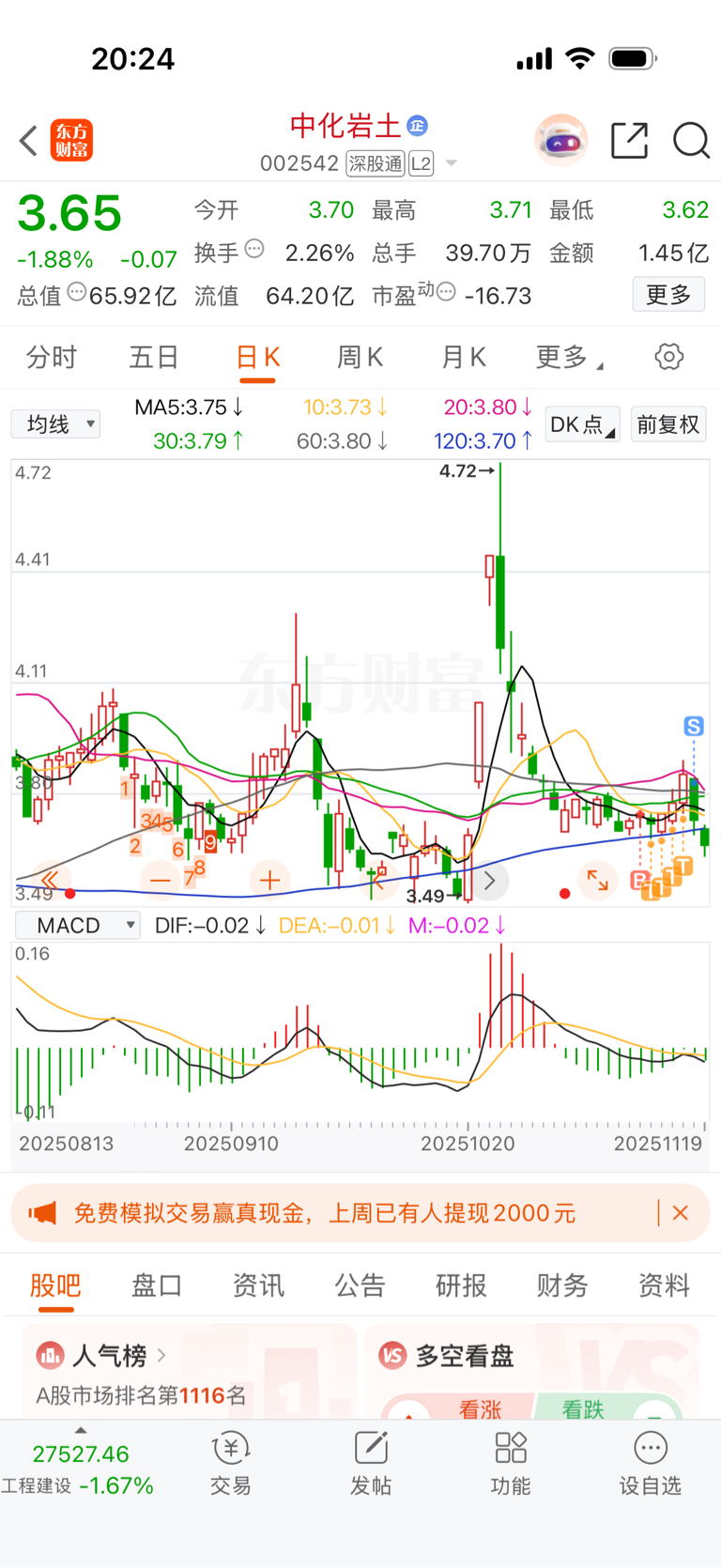Open chart settings gear icon
The width and height of the screenshot is (721, 1568).
668,357
